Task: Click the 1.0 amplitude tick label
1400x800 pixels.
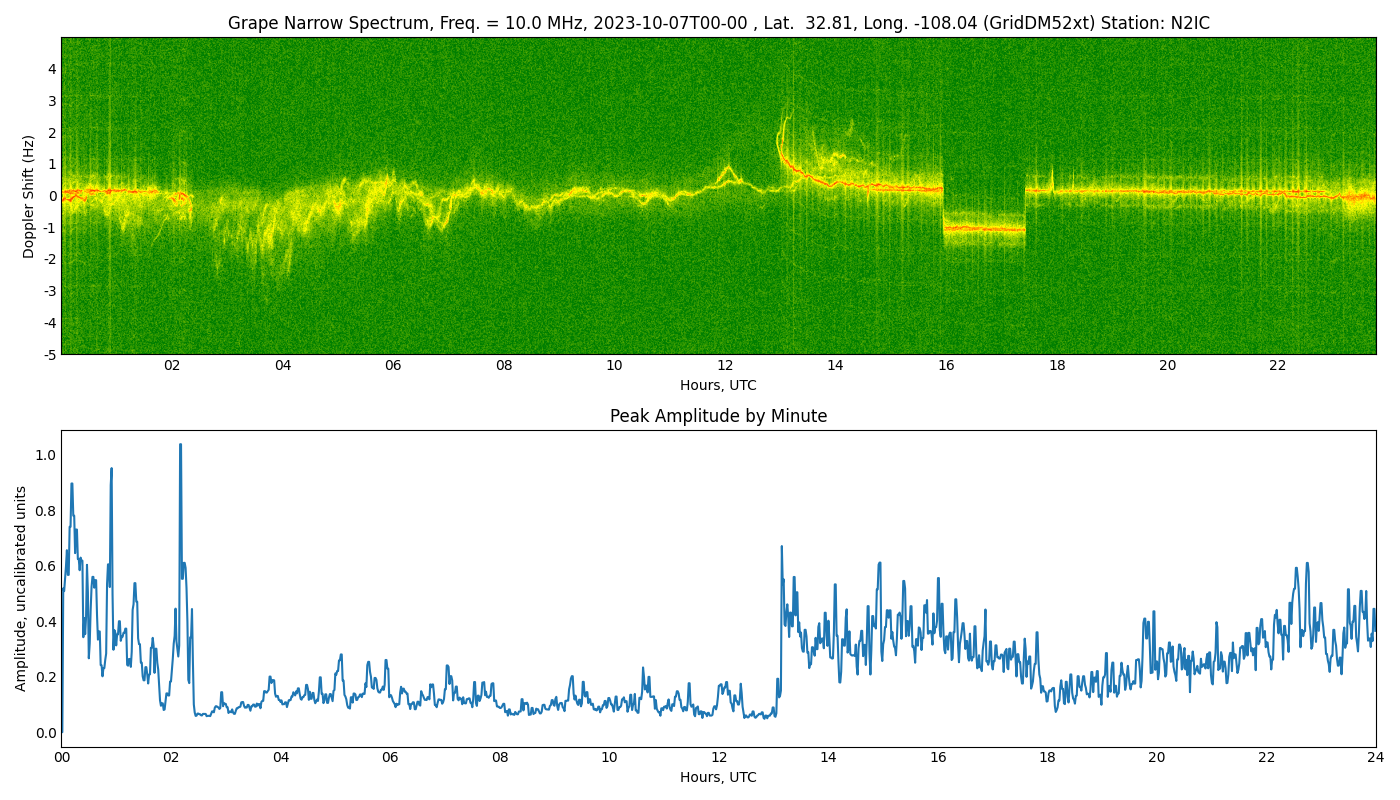Action: (45, 455)
